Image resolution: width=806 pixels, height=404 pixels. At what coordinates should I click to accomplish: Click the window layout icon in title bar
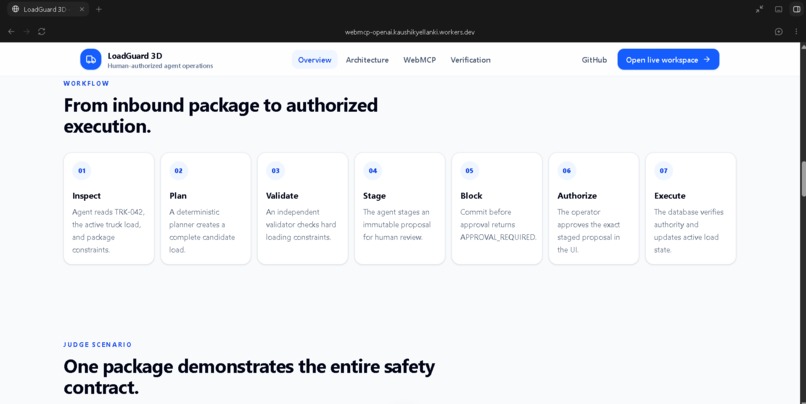[x=779, y=9]
